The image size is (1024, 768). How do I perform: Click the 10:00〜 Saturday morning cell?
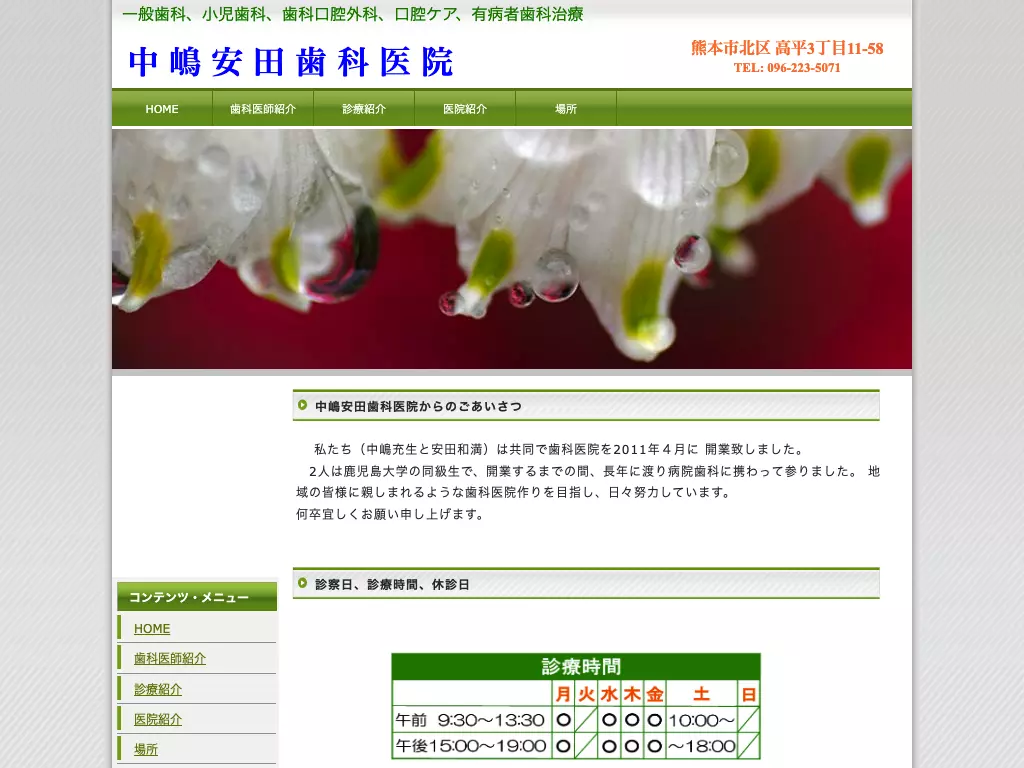point(701,720)
